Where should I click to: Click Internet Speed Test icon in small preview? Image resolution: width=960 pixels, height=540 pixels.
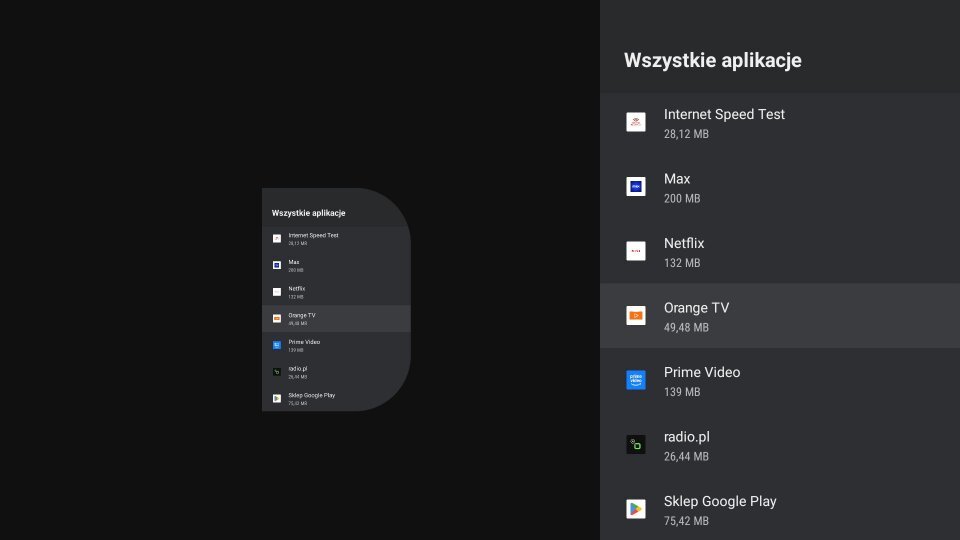[277, 239]
